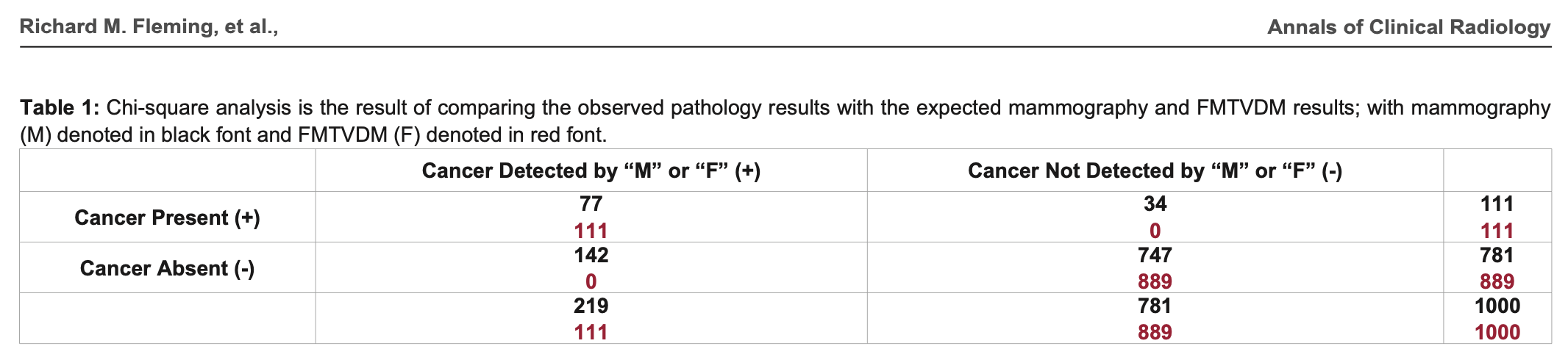The image size is (1568, 360).
Task: Click the black column total 219
Action: [x=591, y=306]
